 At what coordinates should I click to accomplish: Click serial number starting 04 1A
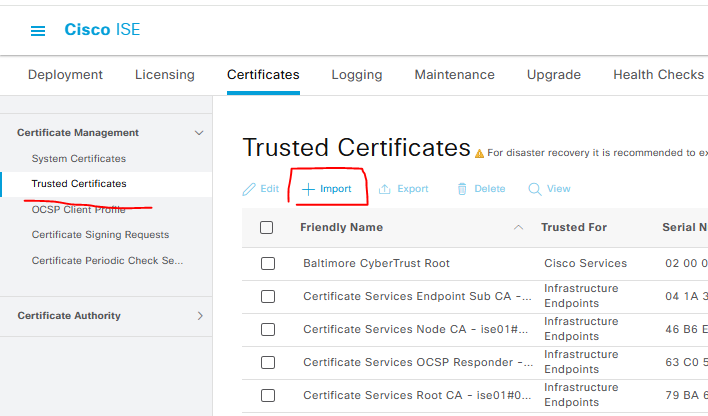[686, 296]
